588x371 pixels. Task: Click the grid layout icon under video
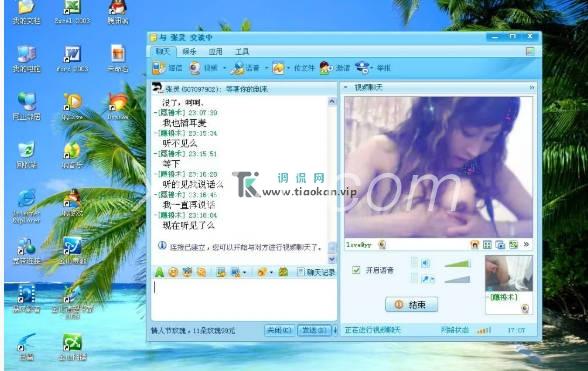487,245
